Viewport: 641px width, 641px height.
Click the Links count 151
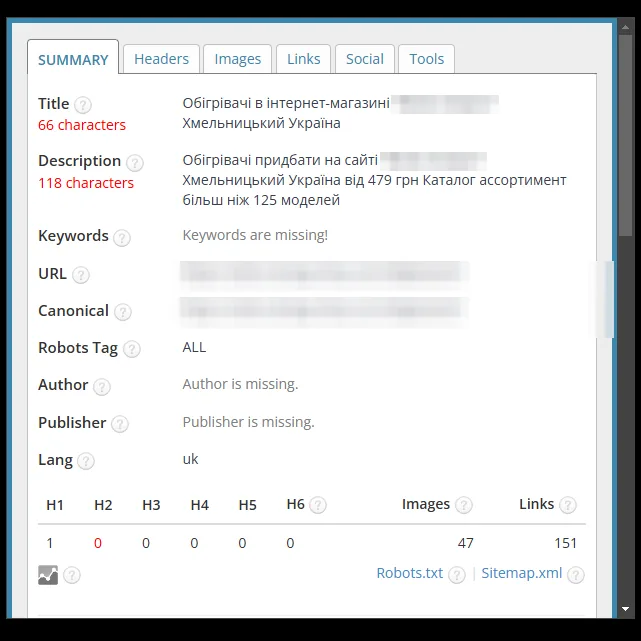click(566, 543)
